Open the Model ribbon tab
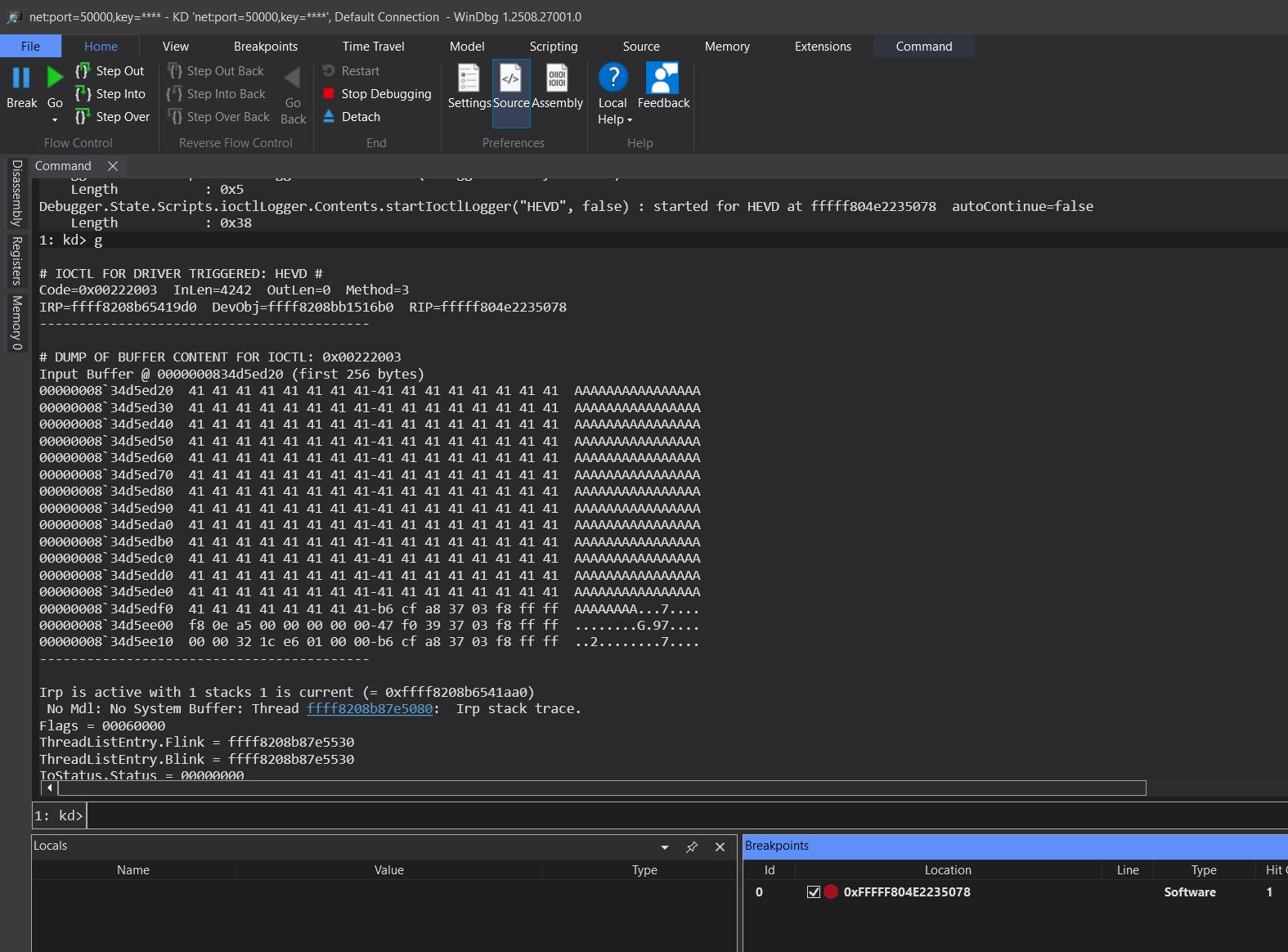 [x=467, y=47]
